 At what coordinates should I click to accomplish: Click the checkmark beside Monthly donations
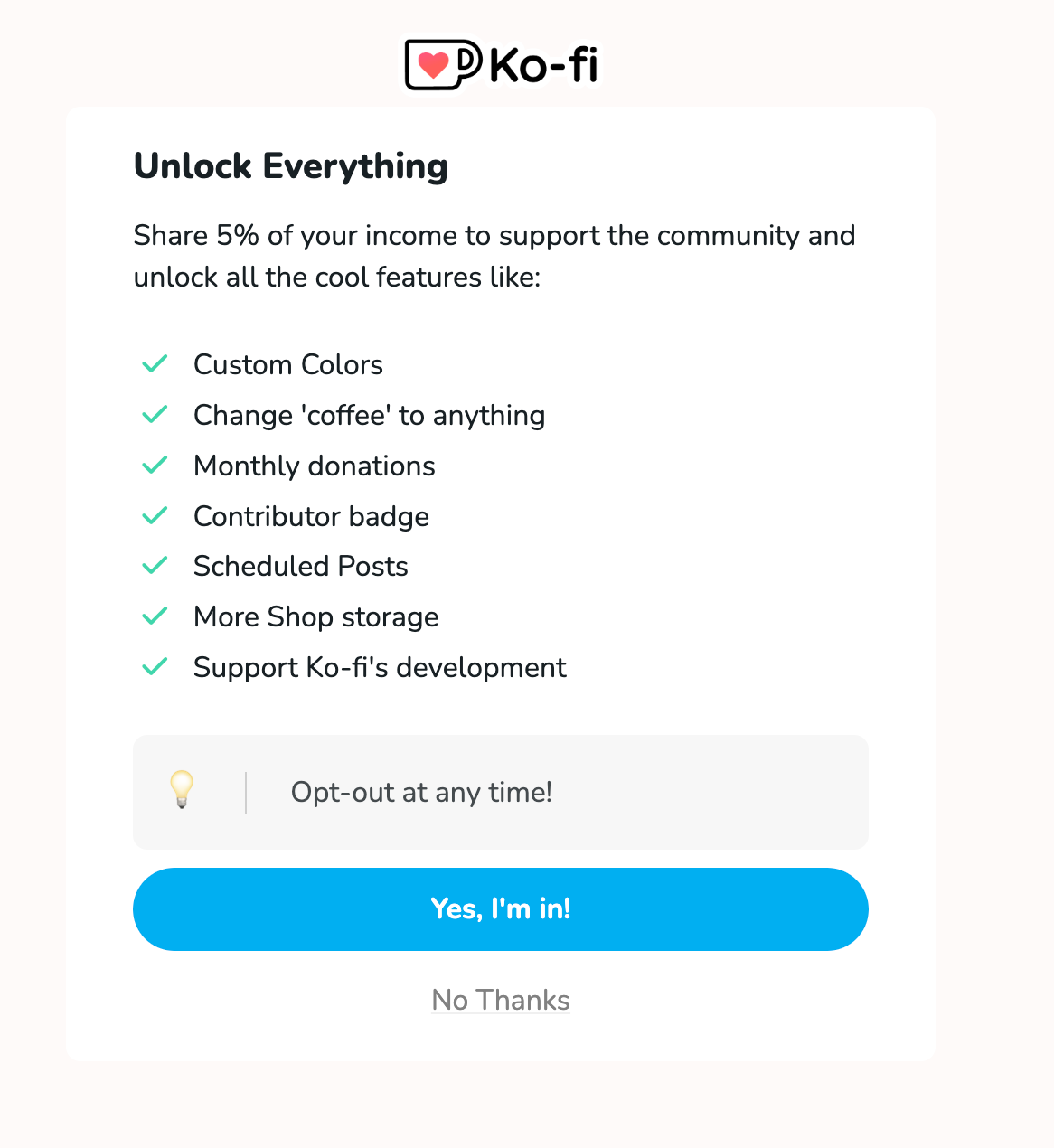[x=155, y=465]
